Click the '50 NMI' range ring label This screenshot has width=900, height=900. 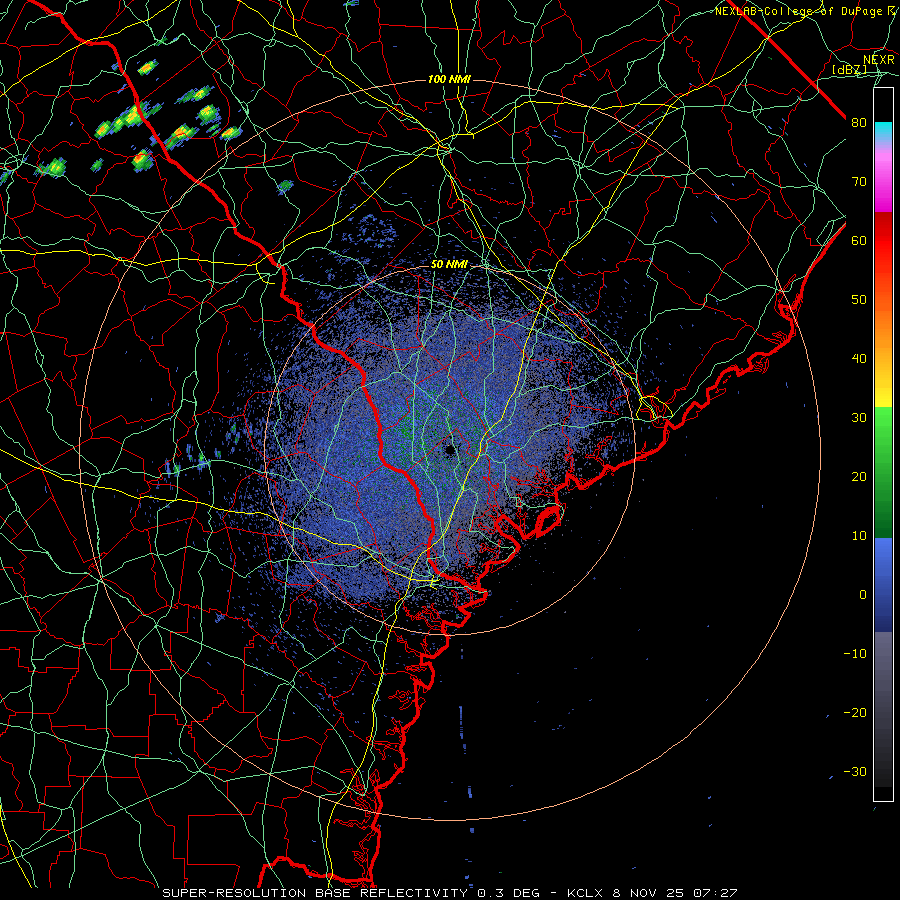tap(449, 265)
